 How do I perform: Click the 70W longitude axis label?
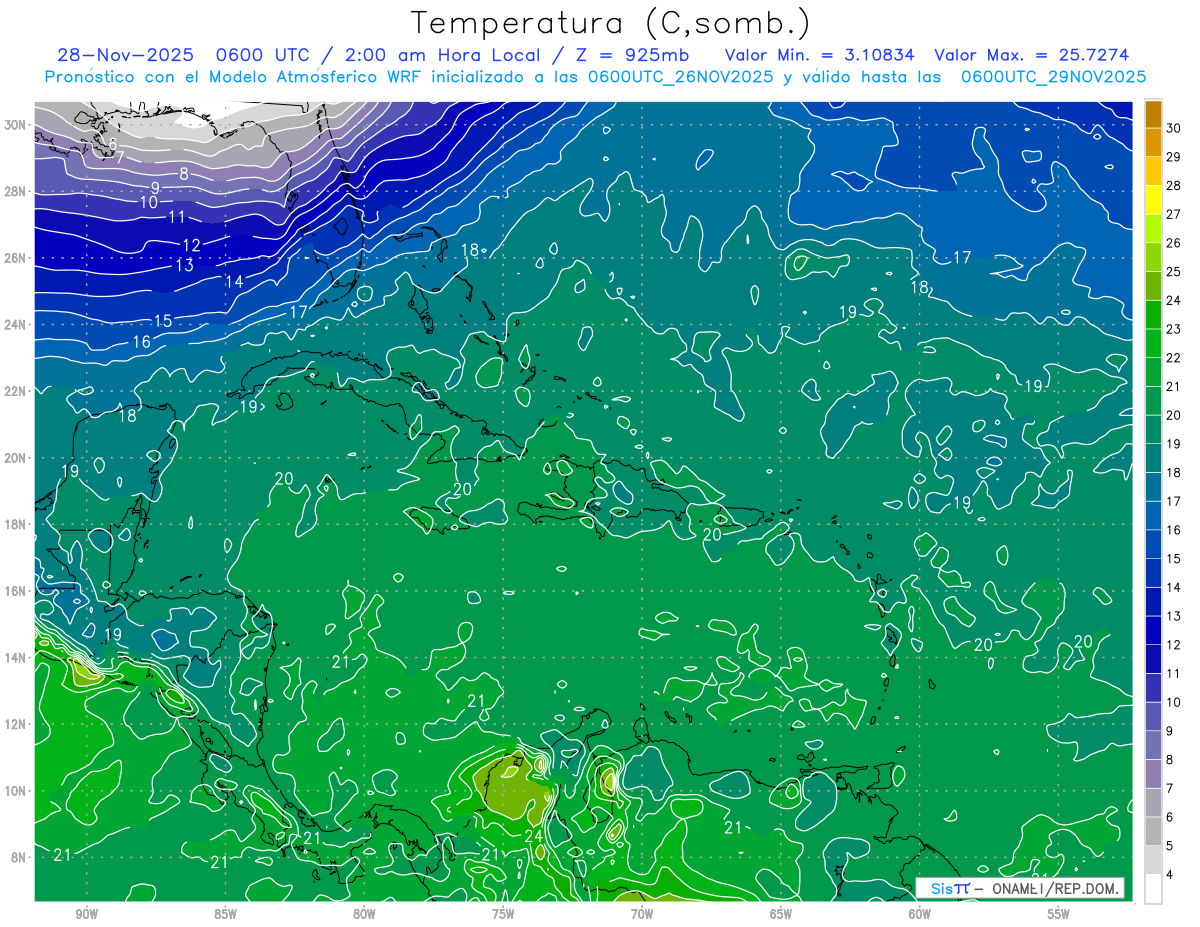point(642,914)
